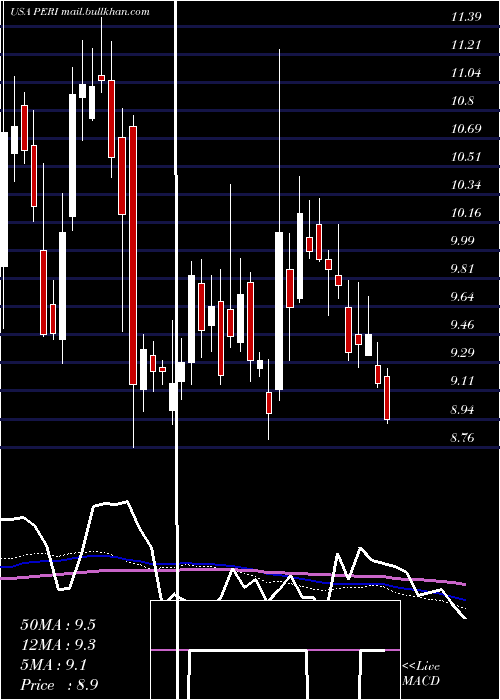Click the '50MA : 9.5' indicator text
This screenshot has height=700, width=500.
58,625
